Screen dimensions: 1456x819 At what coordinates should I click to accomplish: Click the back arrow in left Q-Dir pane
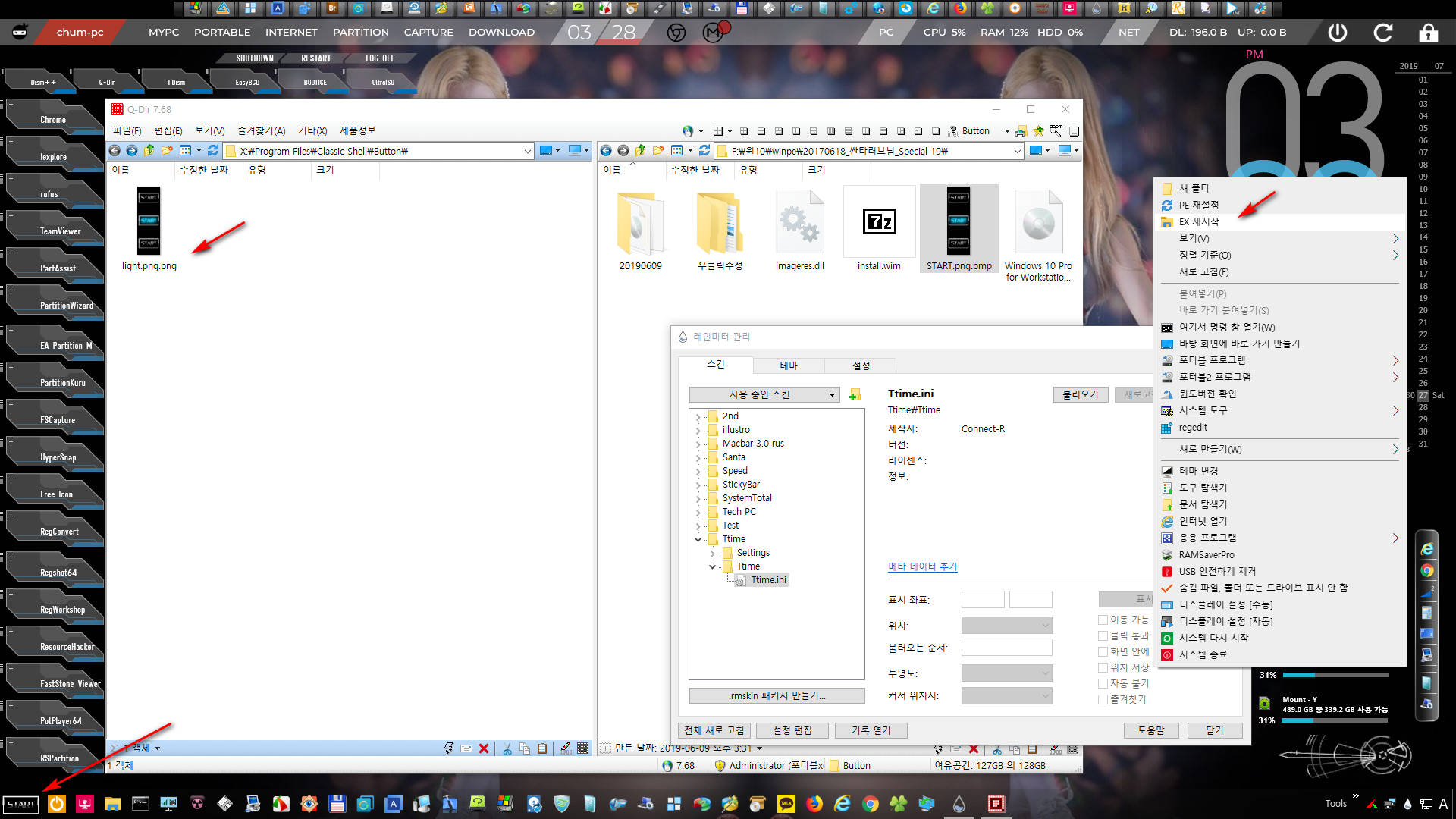[x=115, y=151]
